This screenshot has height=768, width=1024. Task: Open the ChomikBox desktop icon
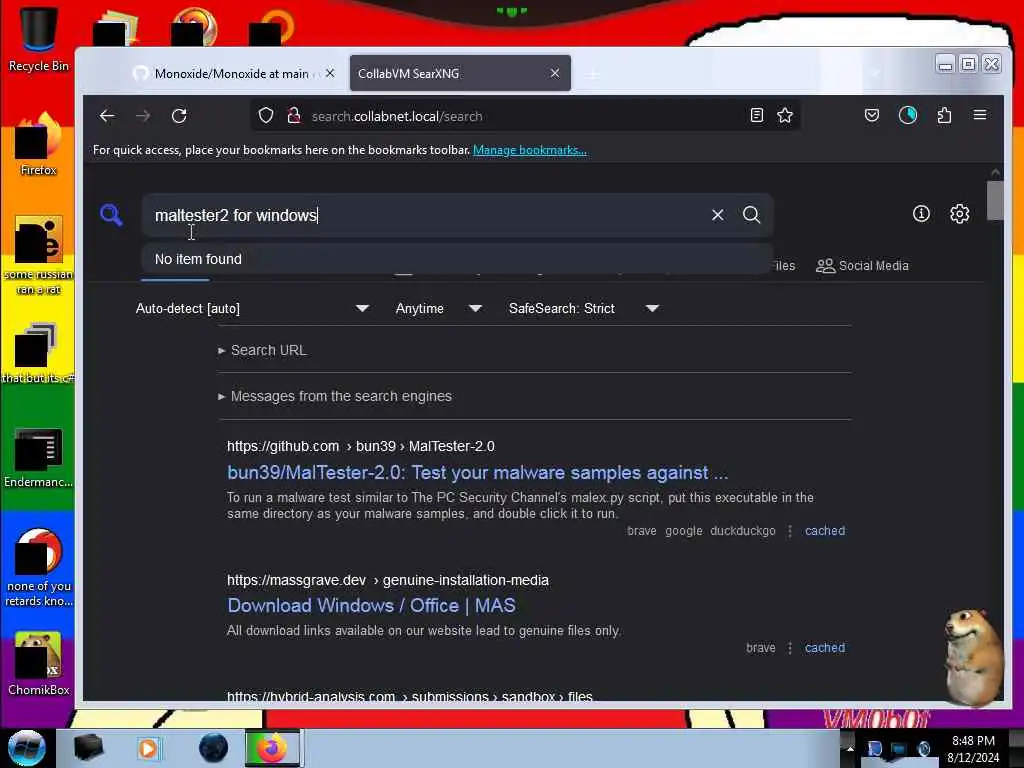[39, 664]
